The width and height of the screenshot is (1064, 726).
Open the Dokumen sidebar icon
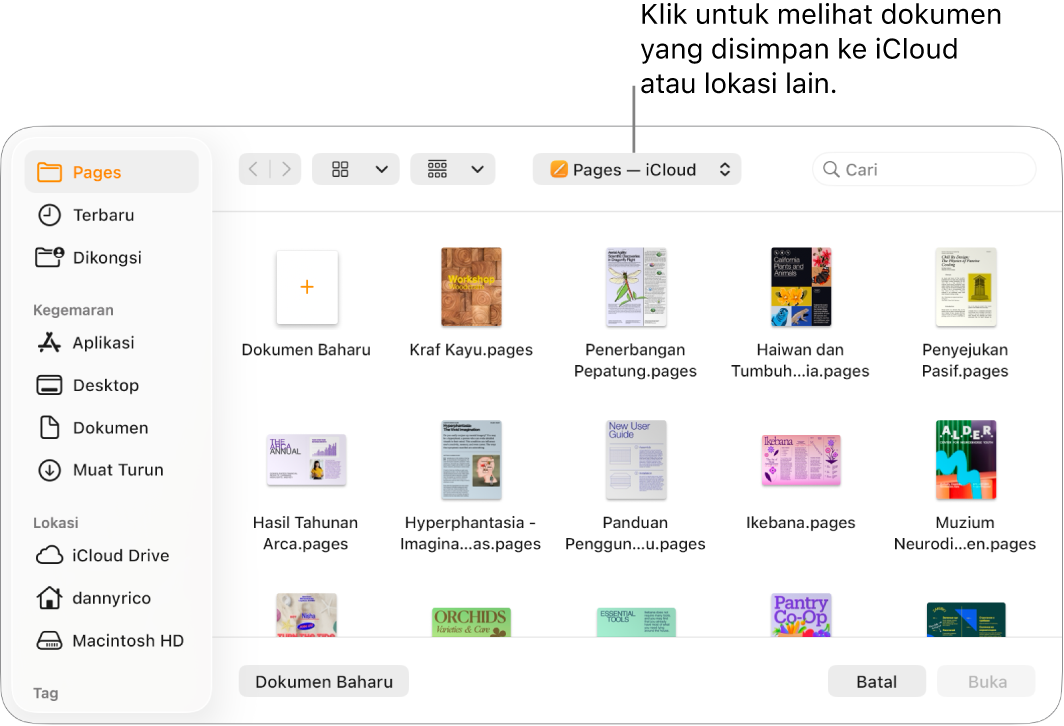click(49, 427)
